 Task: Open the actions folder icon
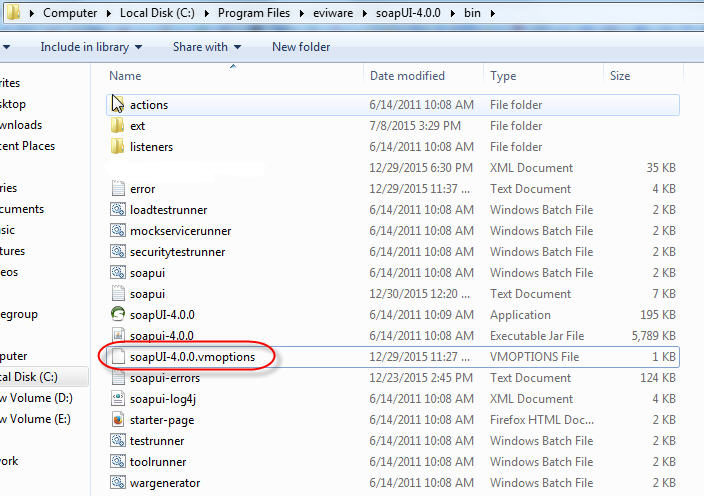117,105
